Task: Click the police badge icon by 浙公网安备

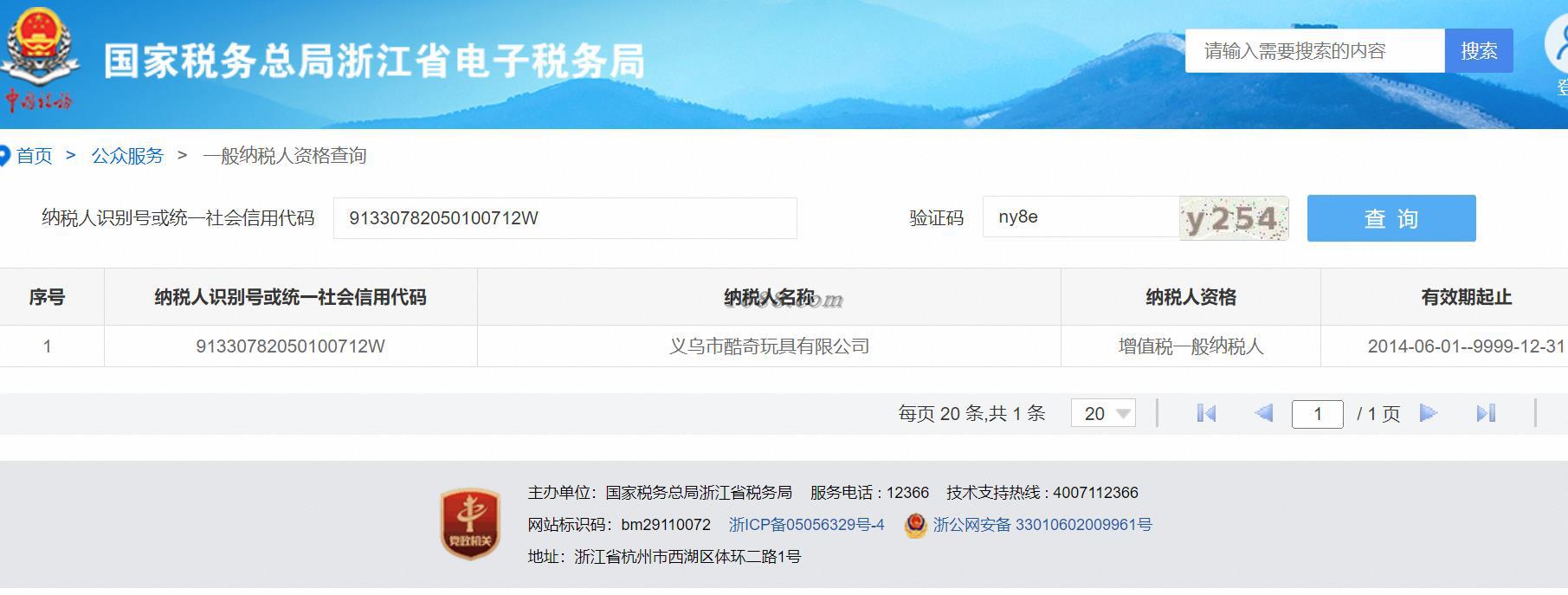Action: 915,525
